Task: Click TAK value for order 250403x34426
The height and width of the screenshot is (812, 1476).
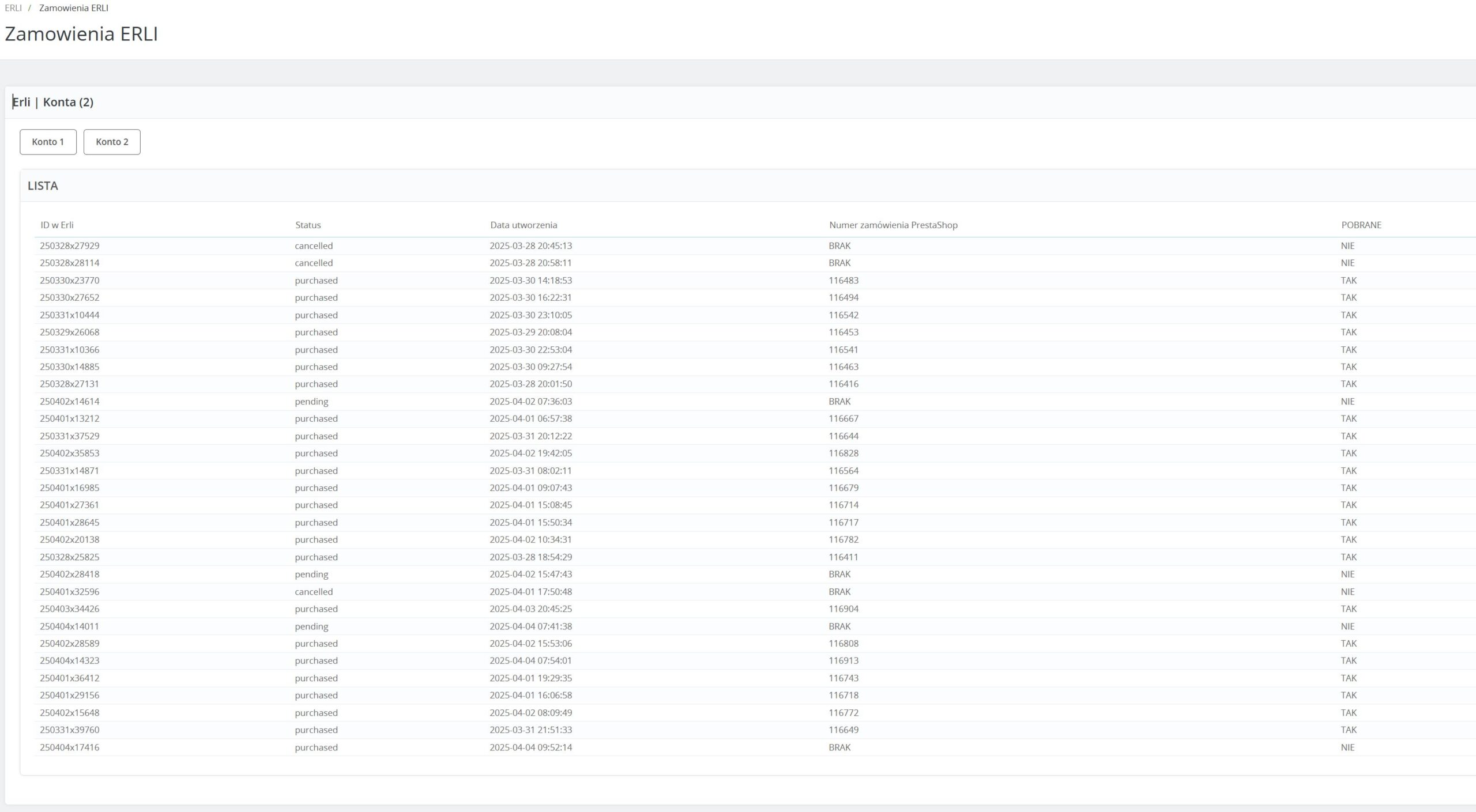Action: [x=1349, y=609]
